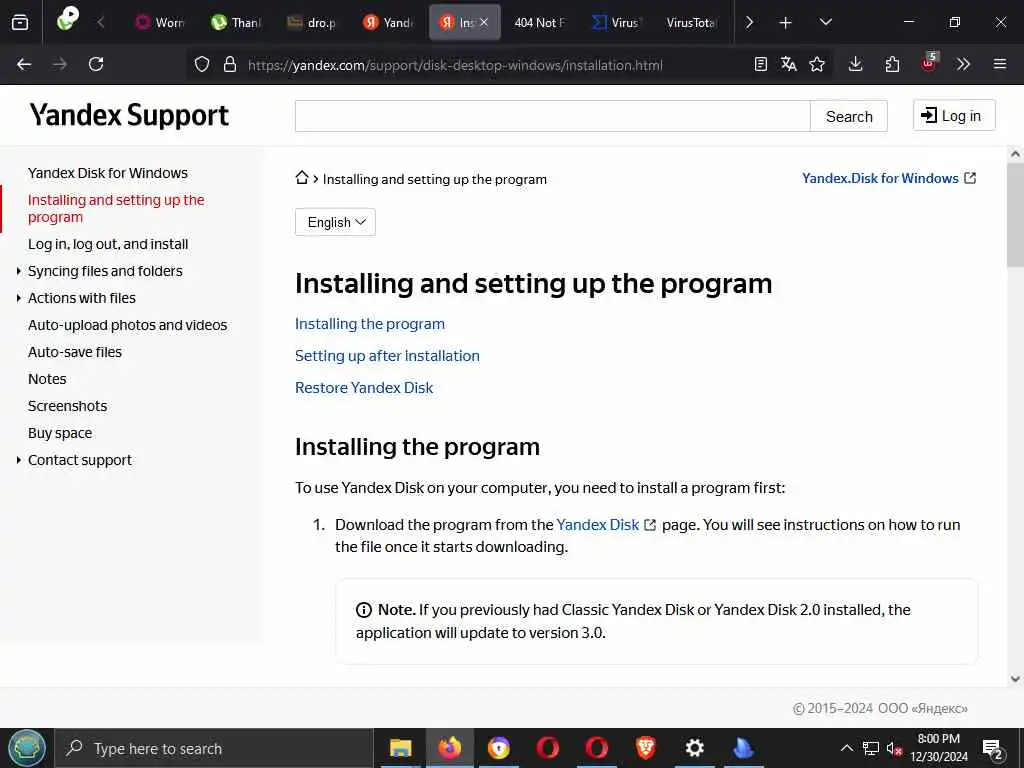Image resolution: width=1024 pixels, height=768 pixels.
Task: Expand Actions with files section
Action: point(18,298)
